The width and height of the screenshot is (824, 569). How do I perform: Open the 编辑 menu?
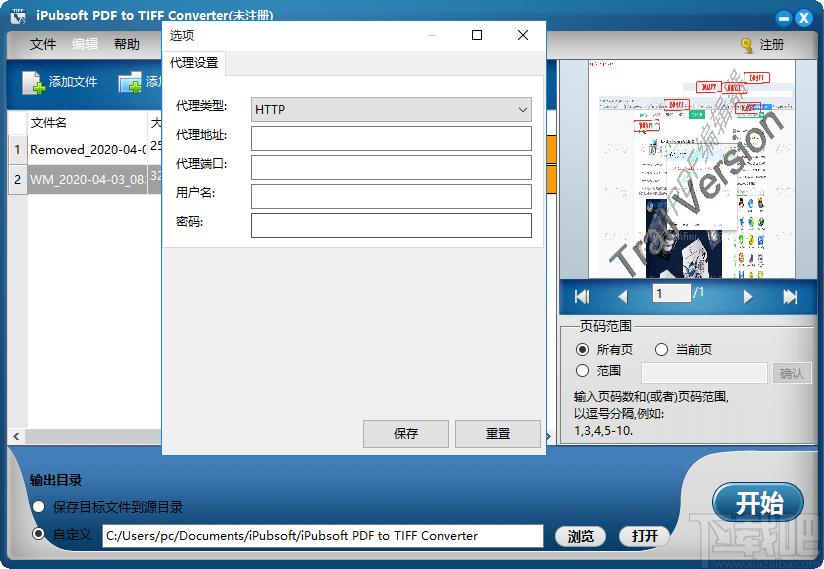coord(85,44)
